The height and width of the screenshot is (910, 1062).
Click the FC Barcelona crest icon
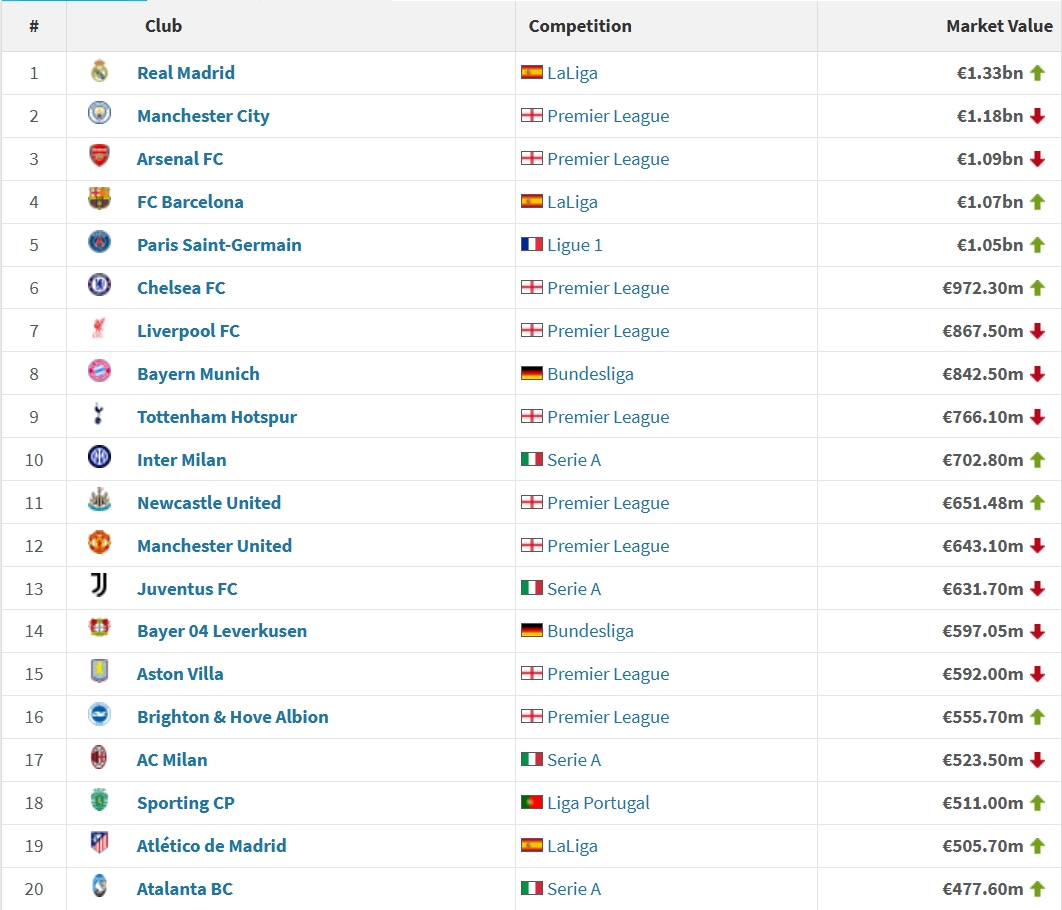tap(99, 201)
